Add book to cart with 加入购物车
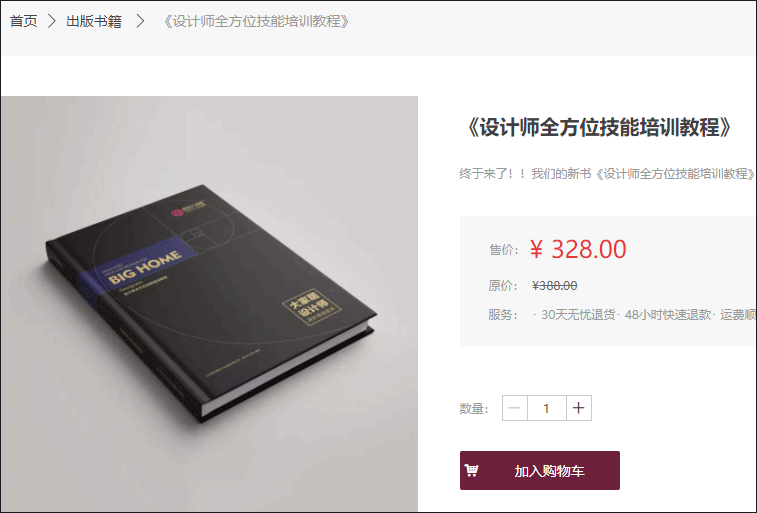The image size is (757, 513). pos(540,471)
